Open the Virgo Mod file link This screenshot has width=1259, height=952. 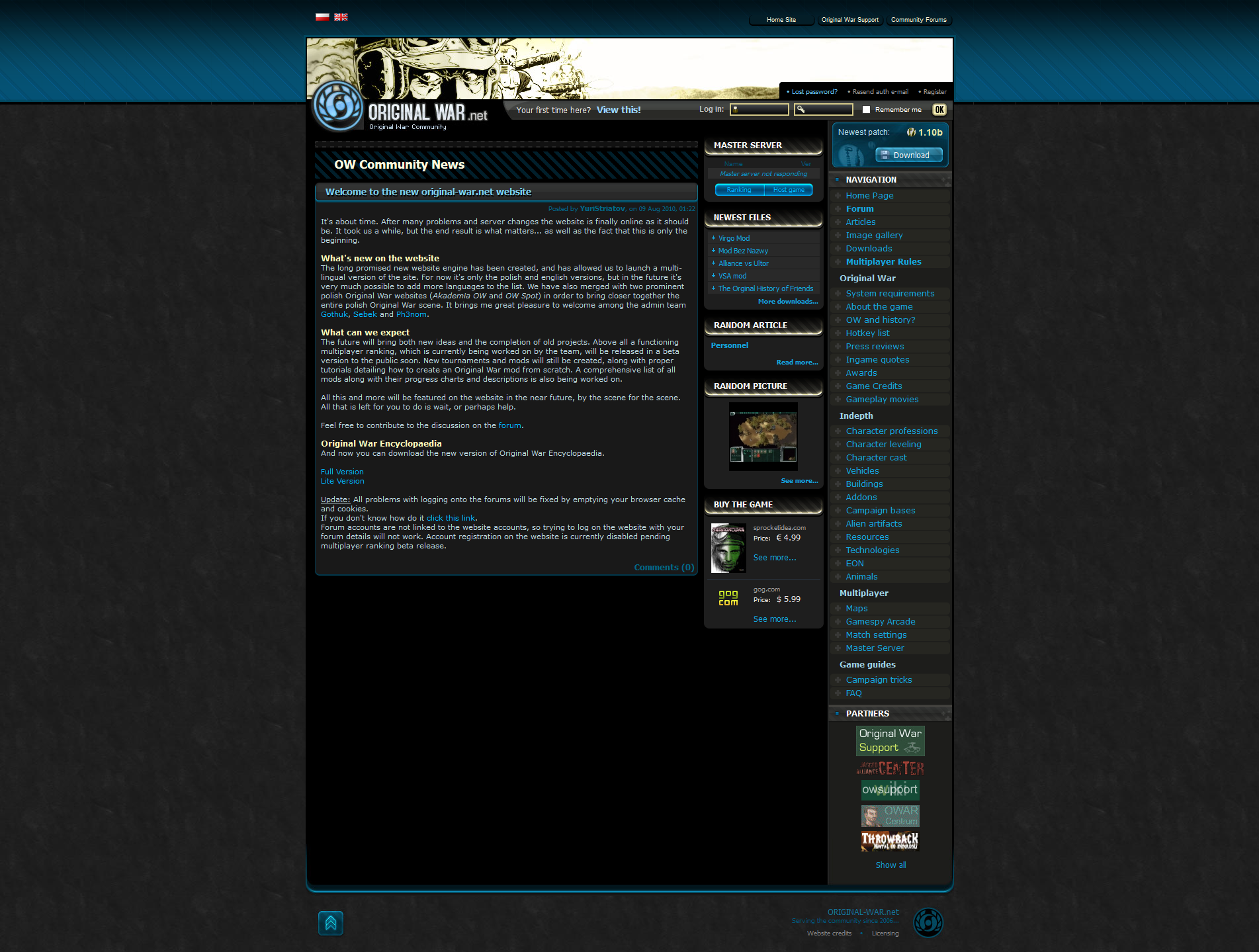(734, 238)
